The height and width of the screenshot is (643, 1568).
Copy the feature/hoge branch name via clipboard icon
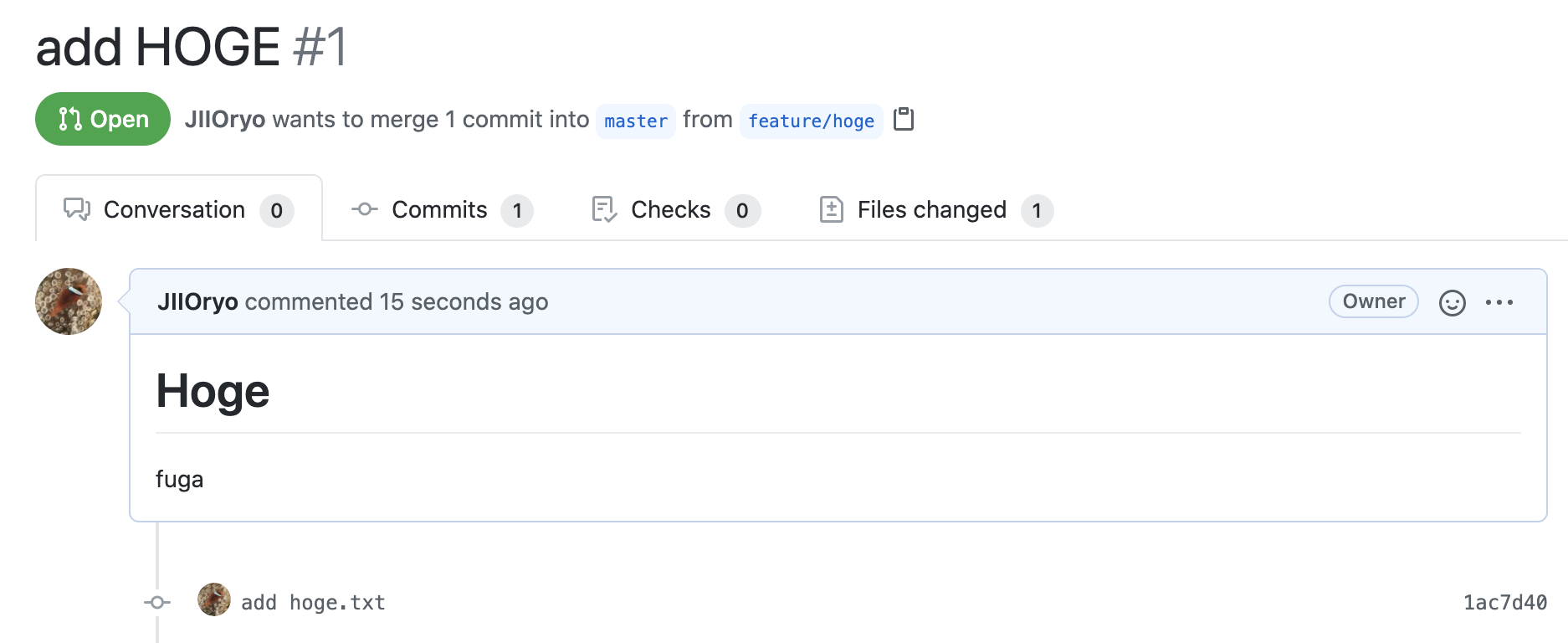coord(904,120)
